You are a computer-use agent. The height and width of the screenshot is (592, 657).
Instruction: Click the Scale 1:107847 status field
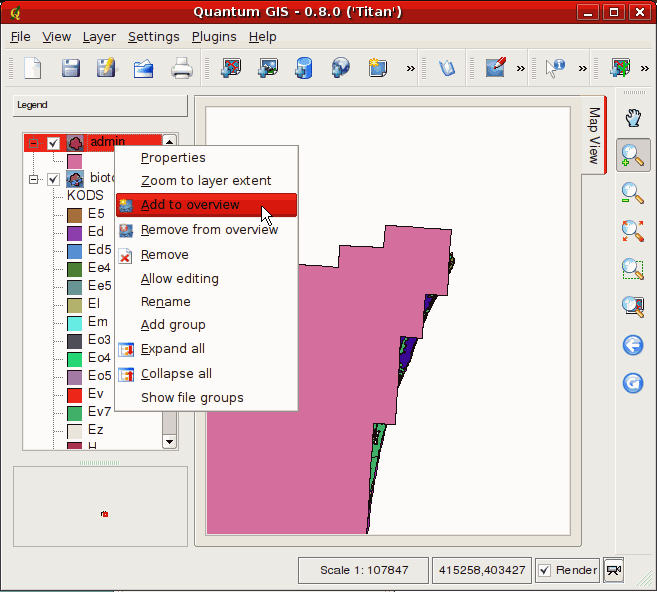(x=363, y=570)
